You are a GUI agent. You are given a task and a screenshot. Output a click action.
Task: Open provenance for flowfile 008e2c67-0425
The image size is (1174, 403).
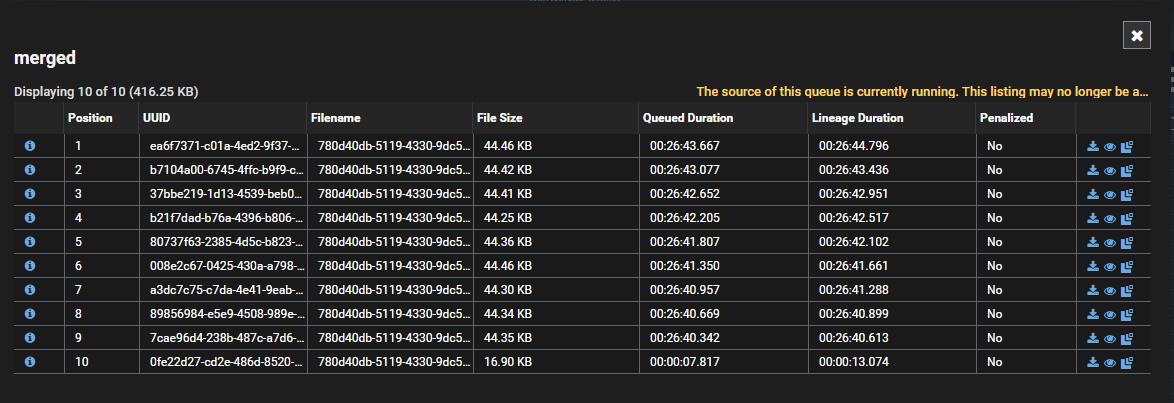coord(1127,267)
